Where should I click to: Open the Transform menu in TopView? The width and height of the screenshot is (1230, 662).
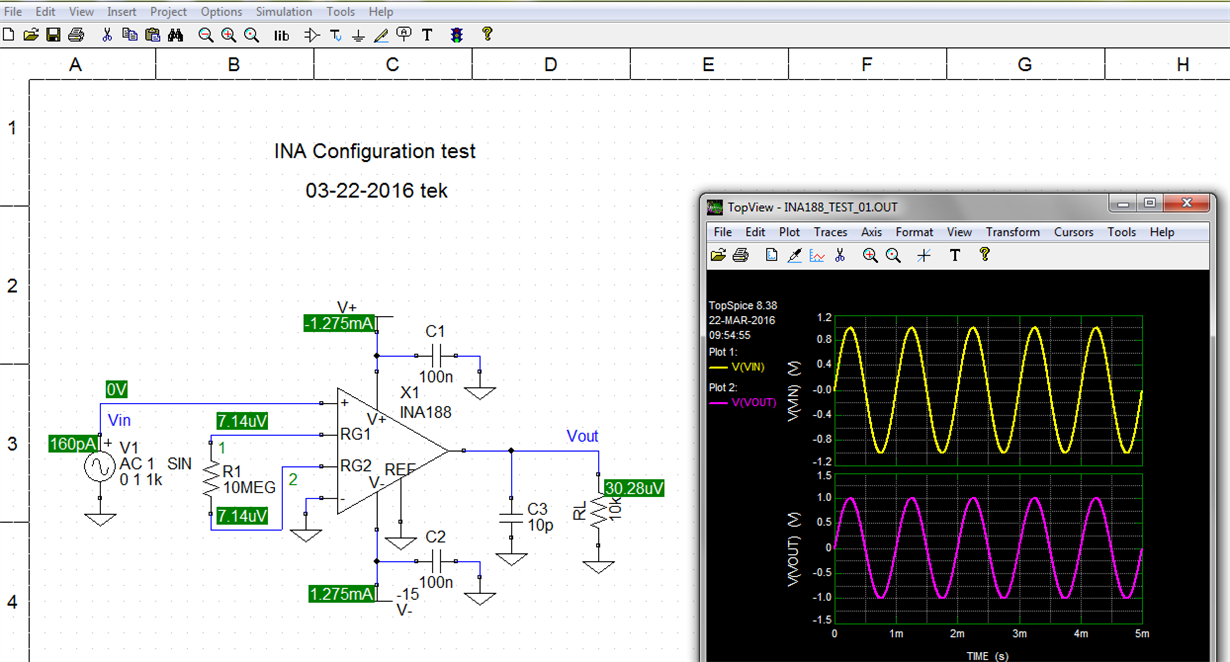[1013, 232]
